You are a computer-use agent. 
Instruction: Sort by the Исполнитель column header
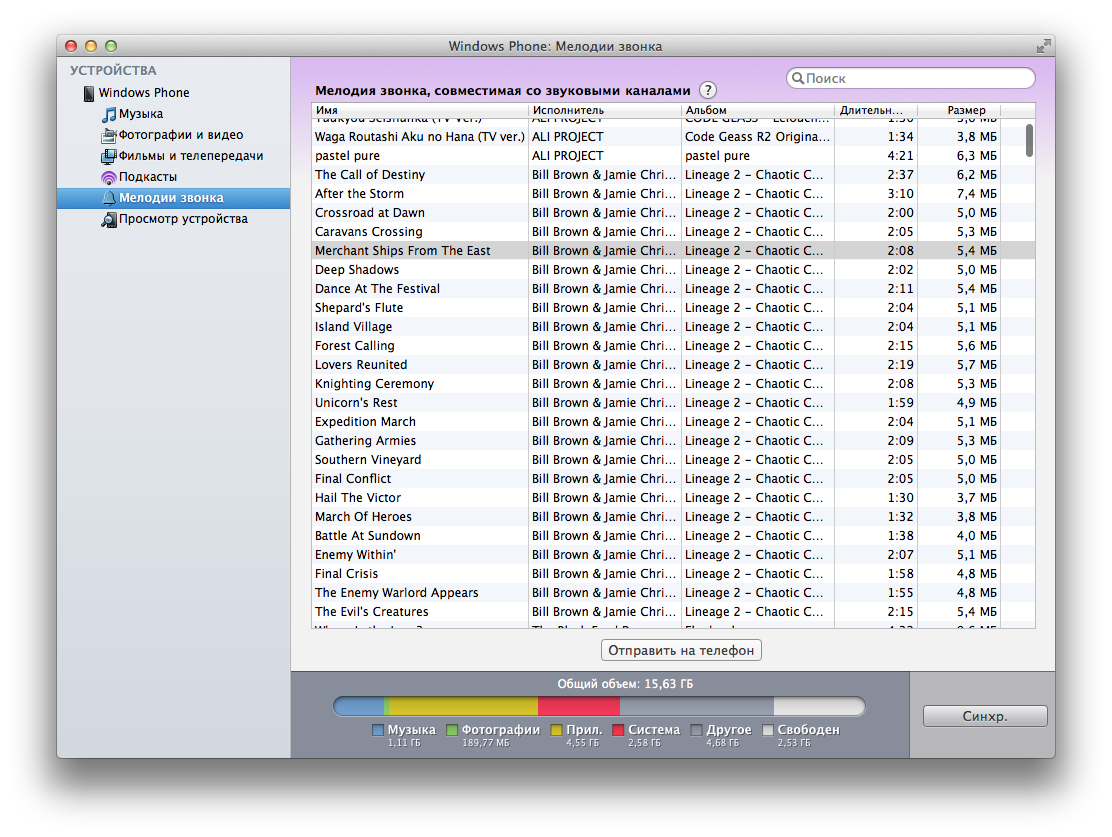(604, 110)
